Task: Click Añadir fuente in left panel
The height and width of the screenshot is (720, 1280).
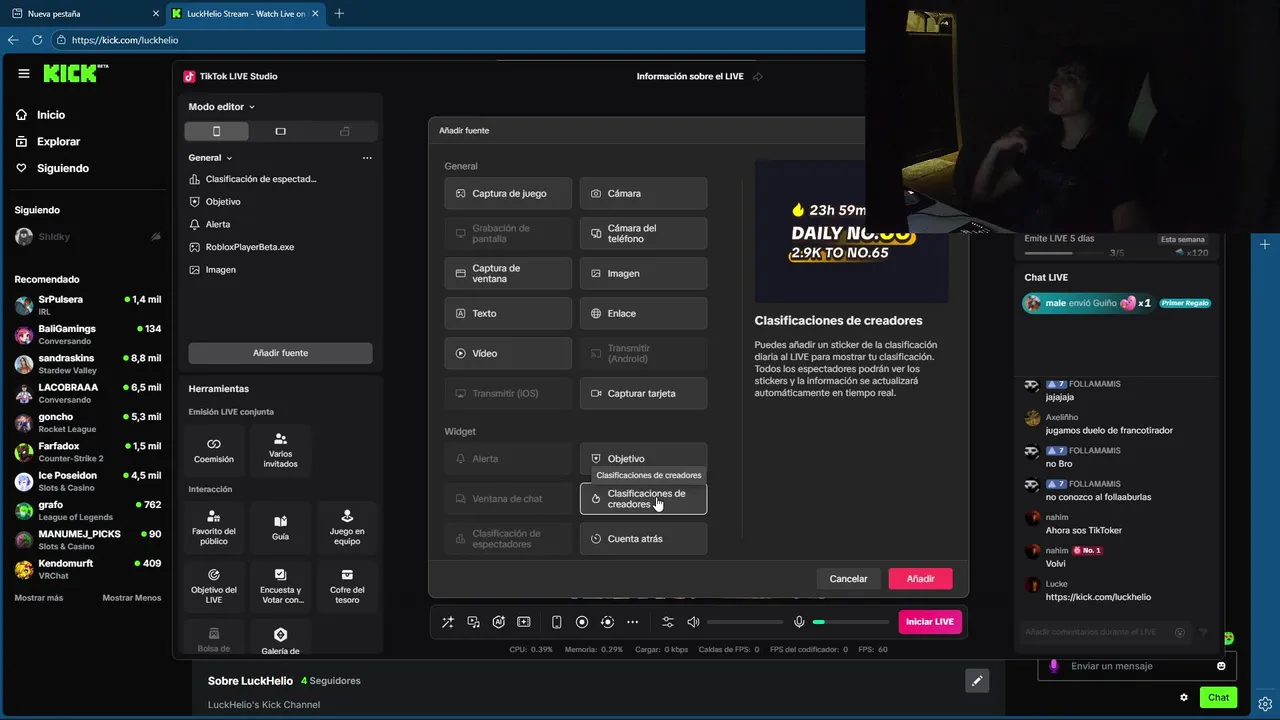Action: click(x=280, y=353)
